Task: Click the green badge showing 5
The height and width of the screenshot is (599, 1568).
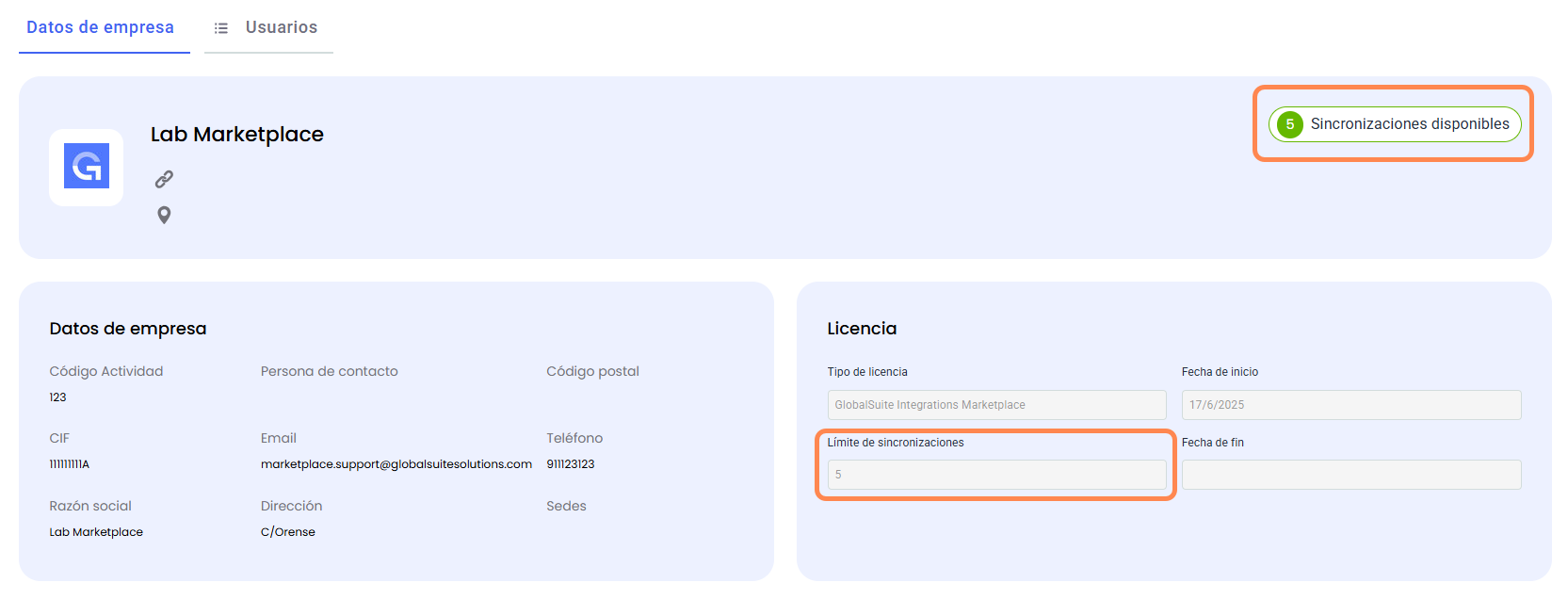Action: tap(1289, 124)
